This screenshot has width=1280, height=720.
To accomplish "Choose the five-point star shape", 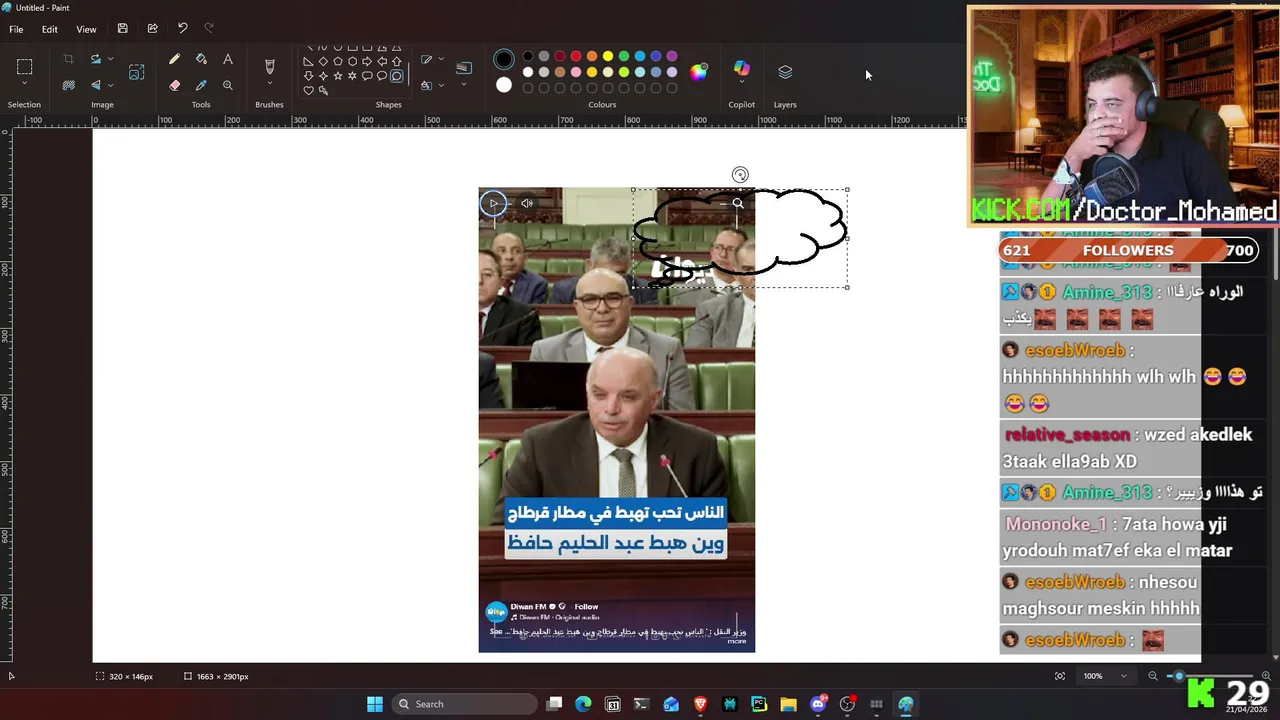I will (x=338, y=76).
